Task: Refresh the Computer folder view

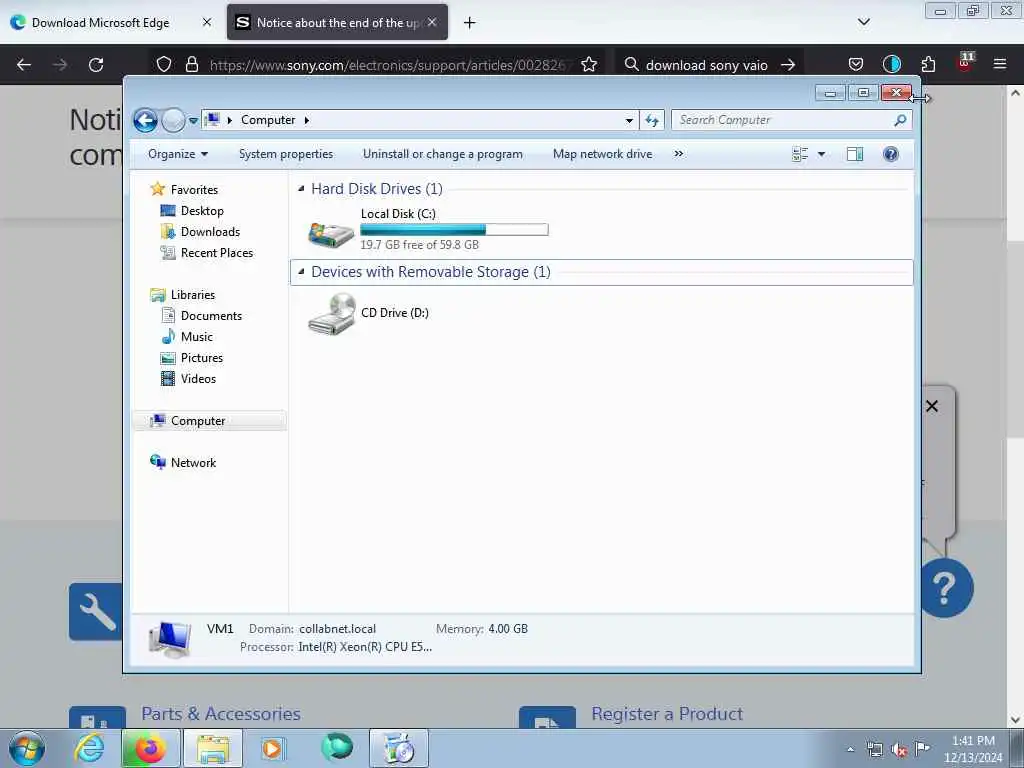Action: (x=652, y=120)
